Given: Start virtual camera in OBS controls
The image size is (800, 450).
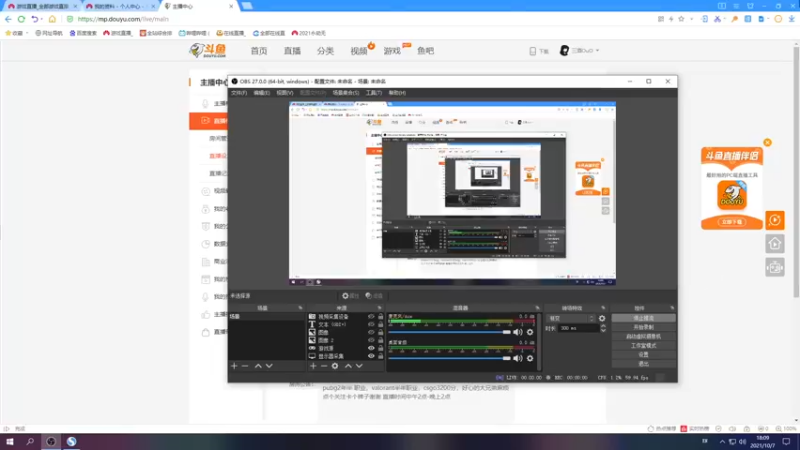Looking at the screenshot, I should click(x=643, y=337).
